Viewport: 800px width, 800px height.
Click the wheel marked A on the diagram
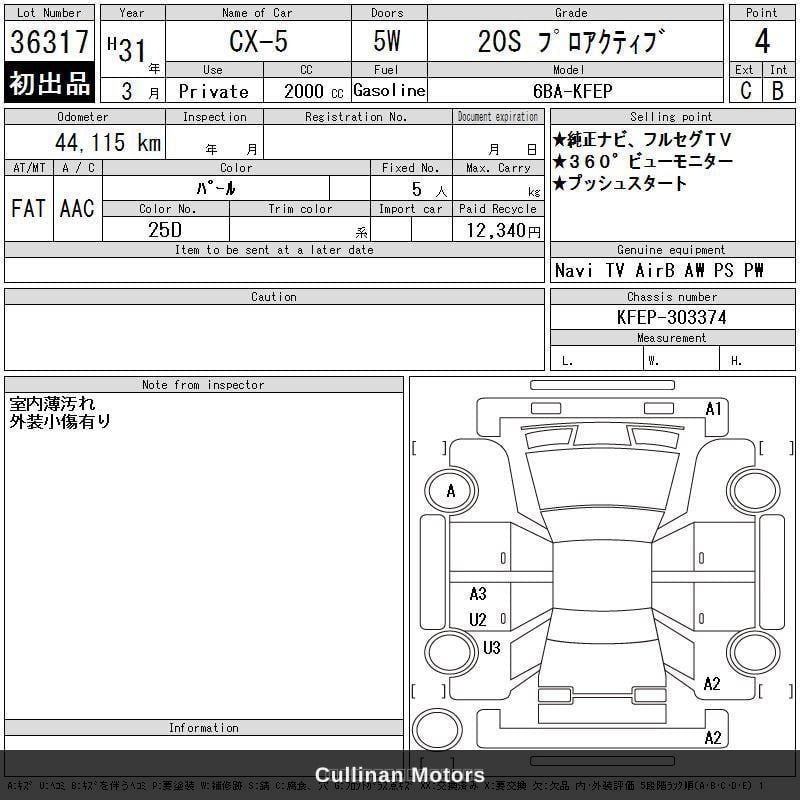pyautogui.click(x=451, y=491)
